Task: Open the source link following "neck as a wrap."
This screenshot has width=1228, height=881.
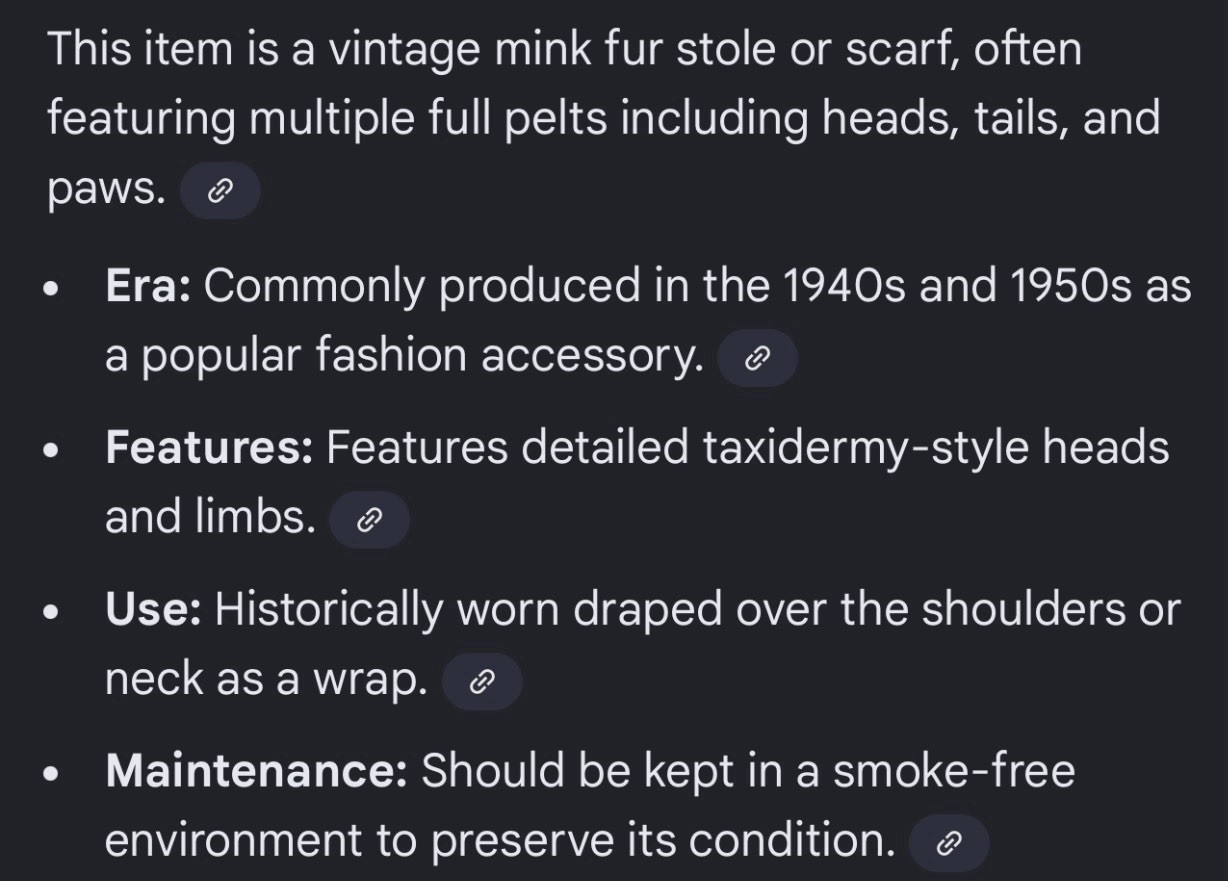Action: [x=482, y=682]
